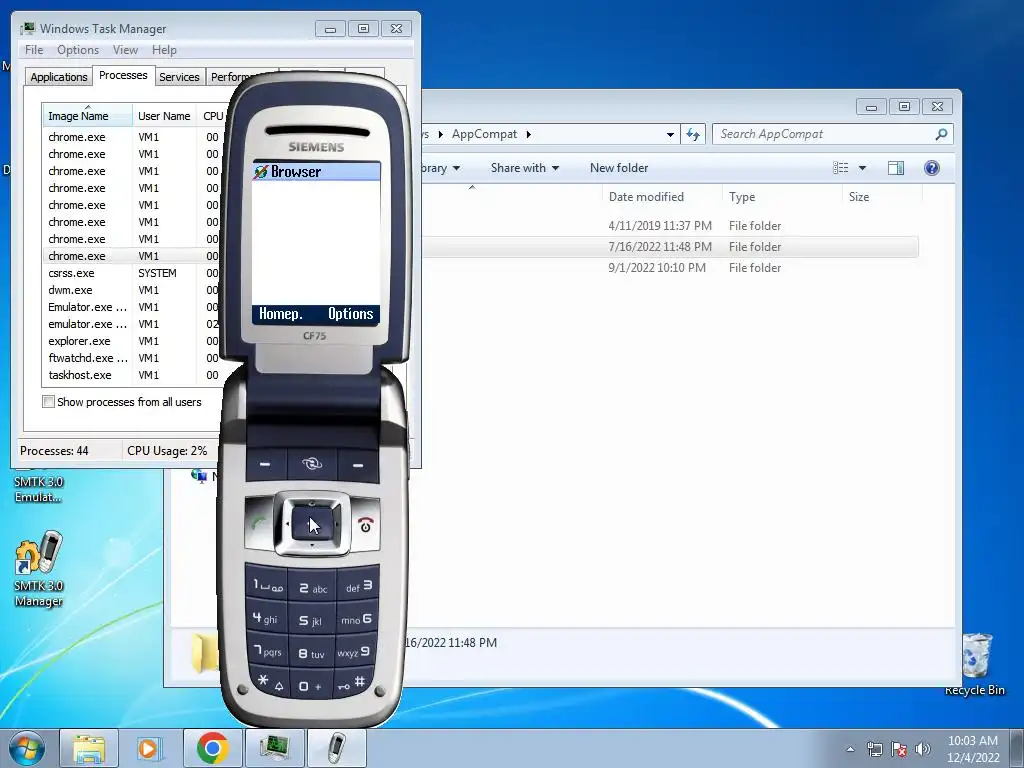Sort files by Type column
Screen dimensions: 1024x768
coord(782,197)
